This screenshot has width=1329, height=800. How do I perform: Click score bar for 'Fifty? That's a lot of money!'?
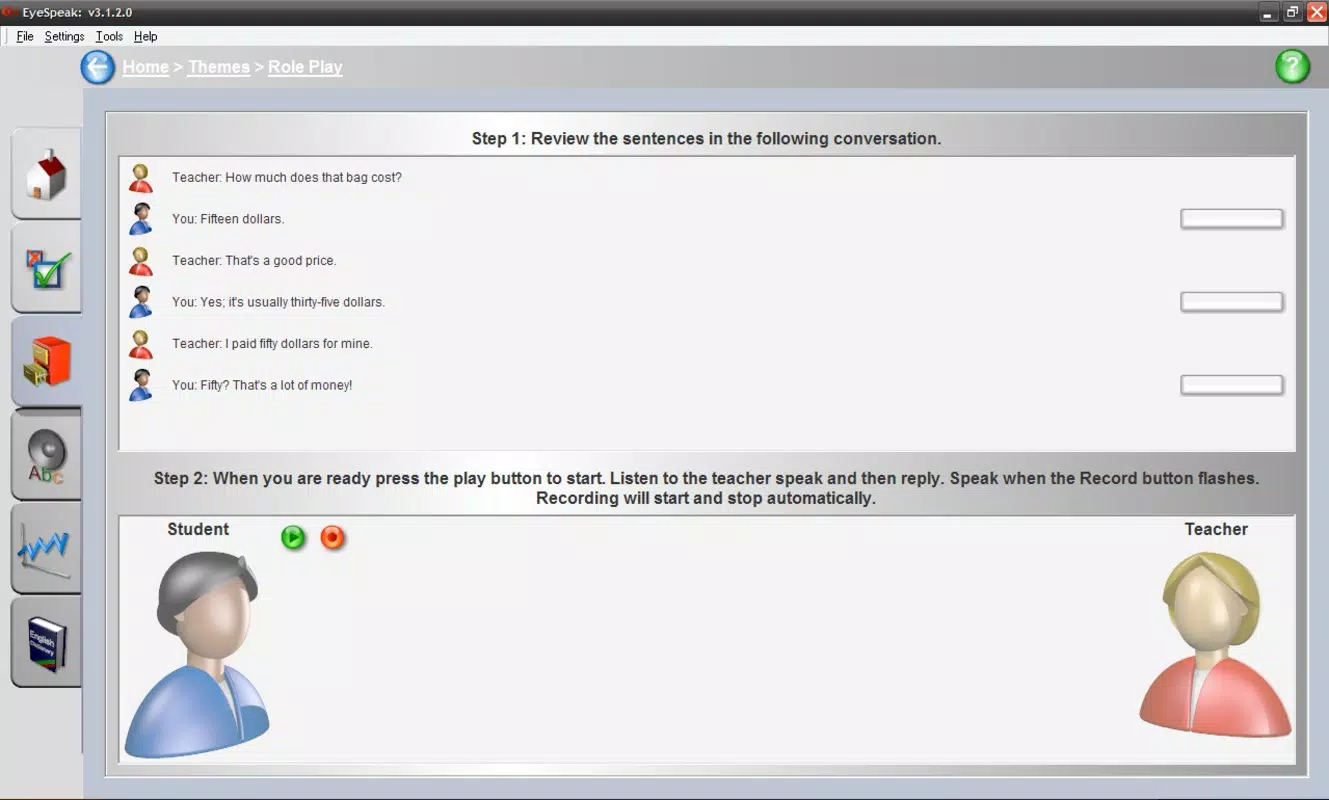pos(1232,385)
